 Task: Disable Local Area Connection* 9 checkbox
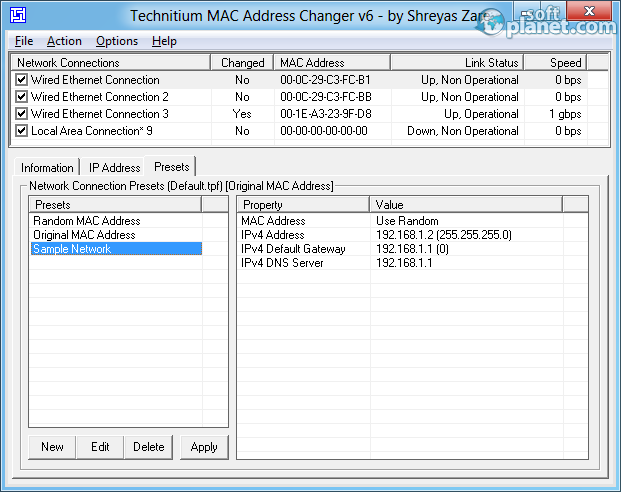[21, 131]
